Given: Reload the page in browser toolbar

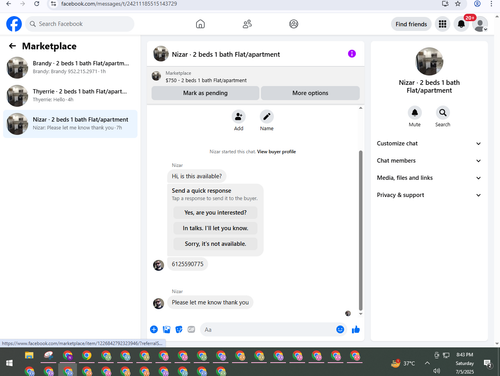Looking at the screenshot, I should tap(37, 4).
